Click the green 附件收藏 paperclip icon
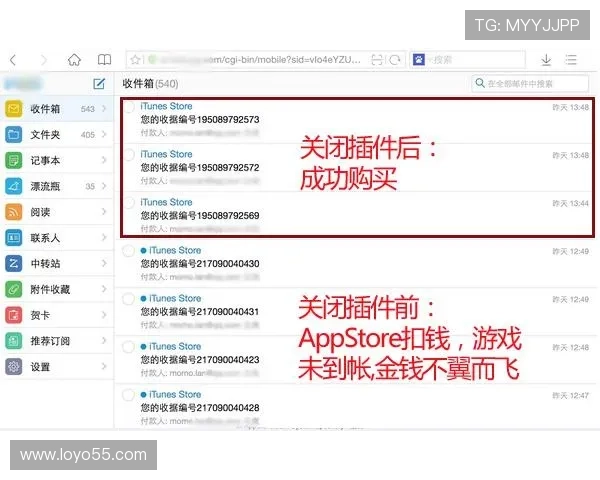 point(14,289)
